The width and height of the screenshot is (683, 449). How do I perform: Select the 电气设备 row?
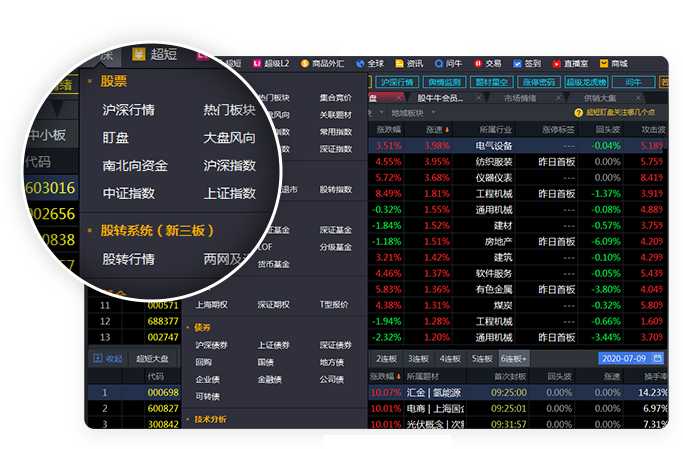(517, 145)
